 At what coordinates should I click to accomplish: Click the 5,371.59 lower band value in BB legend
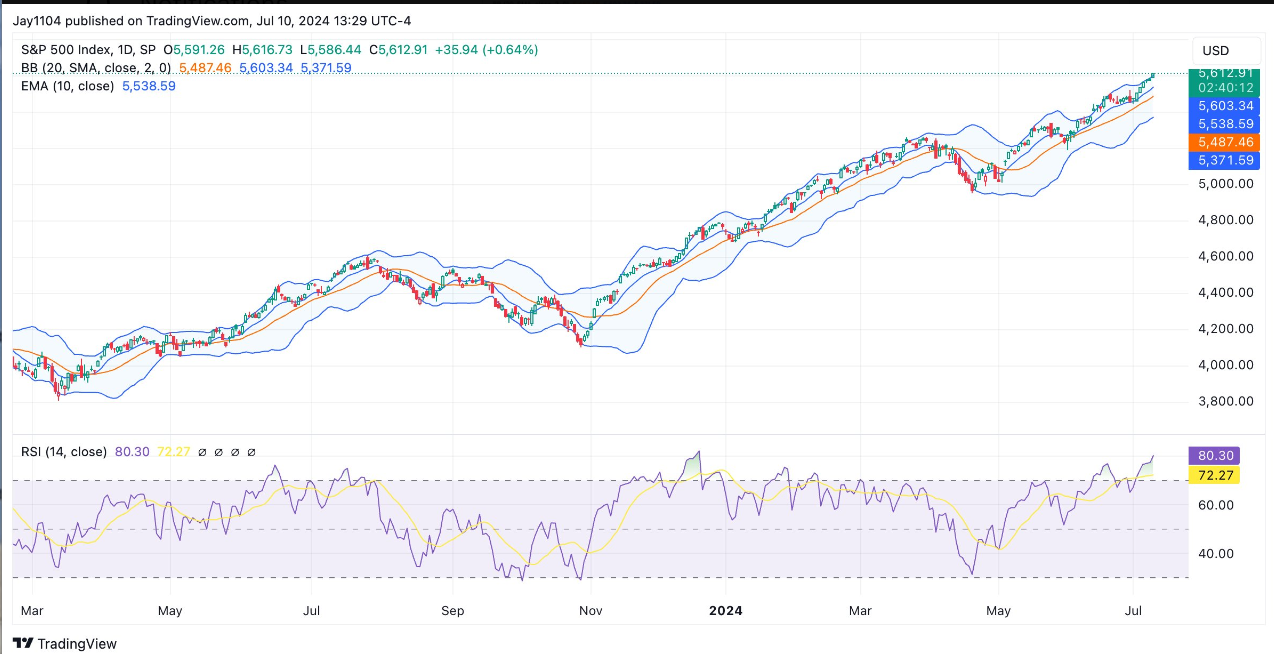[325, 68]
